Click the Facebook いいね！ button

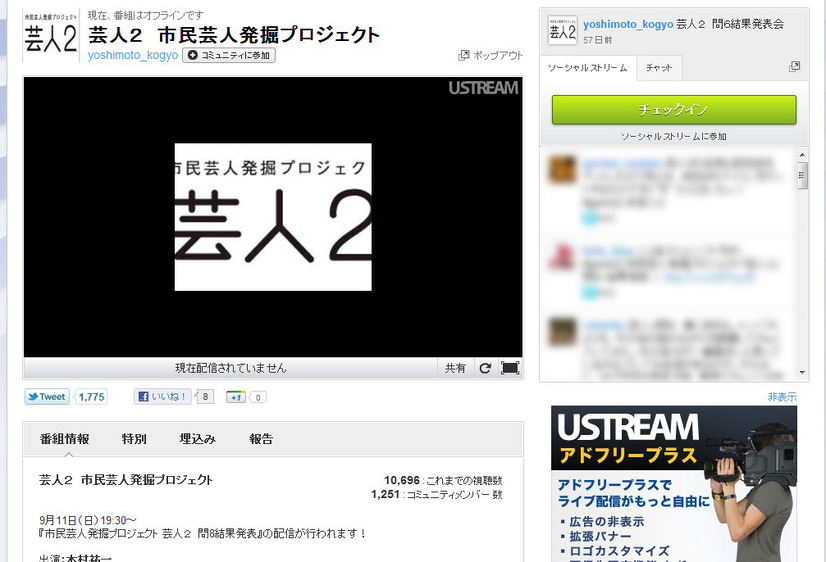pos(163,397)
